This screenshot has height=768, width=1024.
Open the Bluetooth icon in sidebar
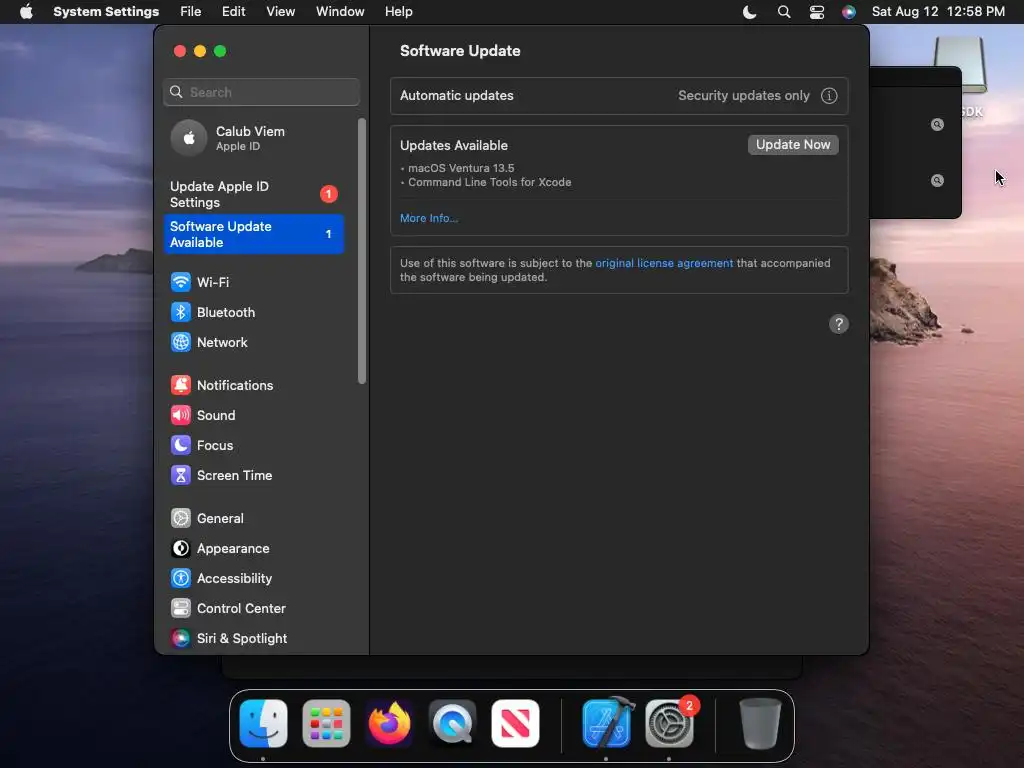[181, 312]
